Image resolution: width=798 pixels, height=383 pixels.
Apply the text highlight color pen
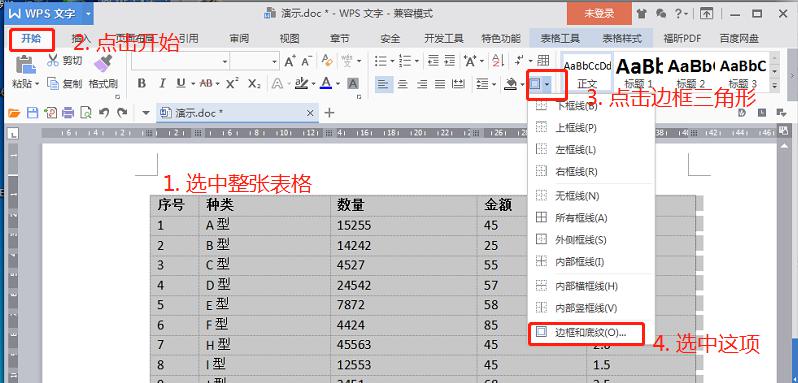tap(301, 83)
